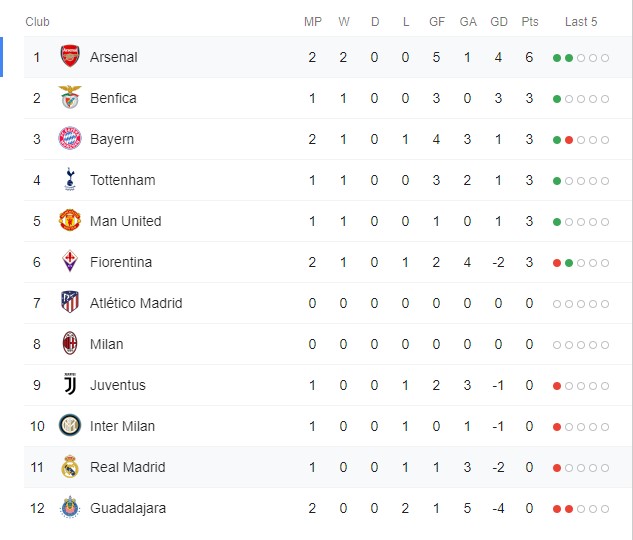
Task: Click the Benfica eagle crest
Action: pyautogui.click(x=70, y=97)
